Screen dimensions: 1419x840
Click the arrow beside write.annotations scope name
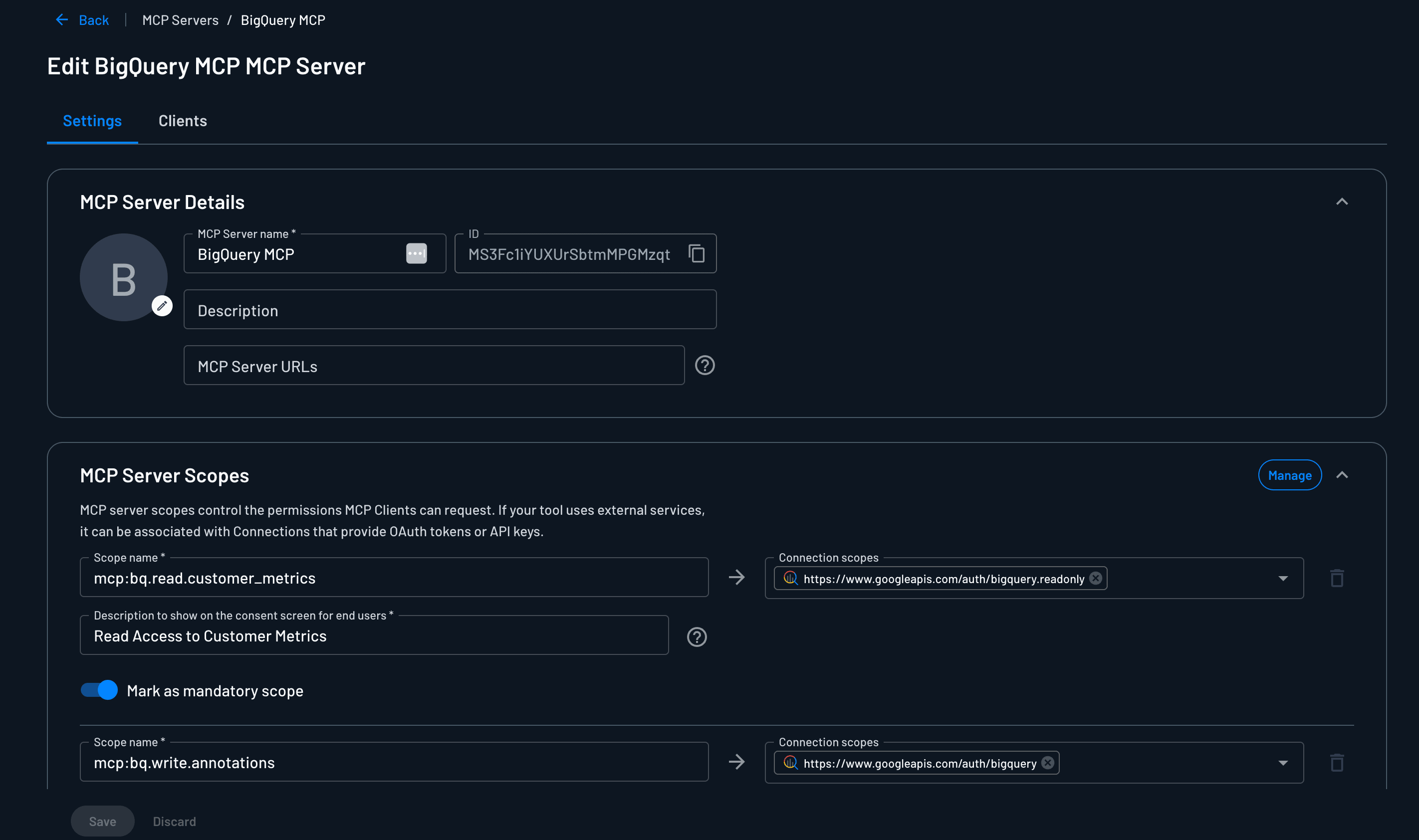736,762
